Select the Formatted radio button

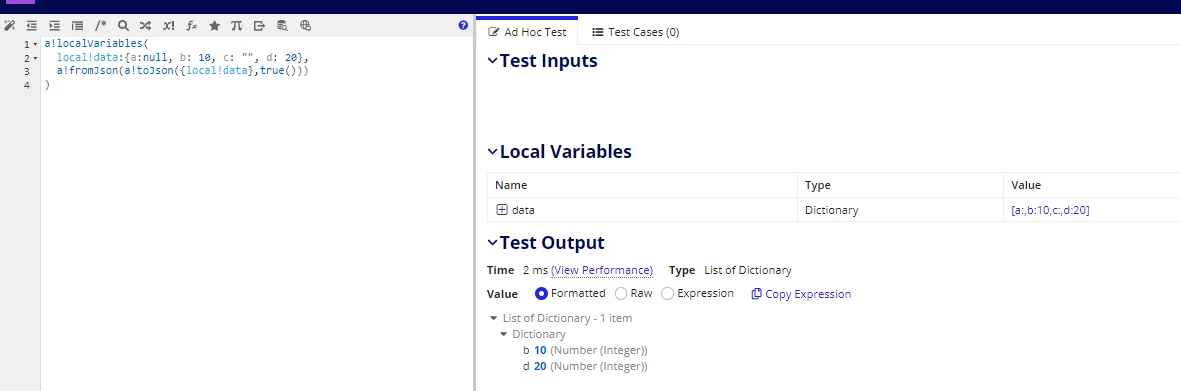coord(541,294)
